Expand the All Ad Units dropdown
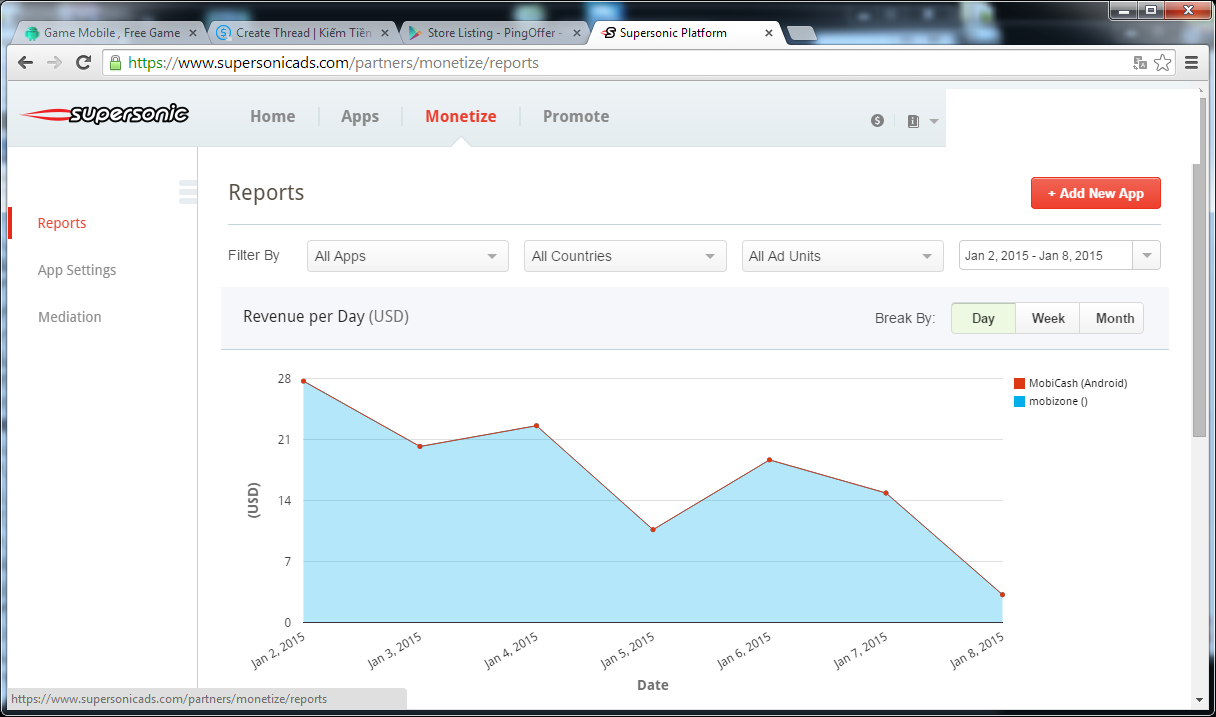Viewport: 1216px width, 717px height. click(x=842, y=256)
